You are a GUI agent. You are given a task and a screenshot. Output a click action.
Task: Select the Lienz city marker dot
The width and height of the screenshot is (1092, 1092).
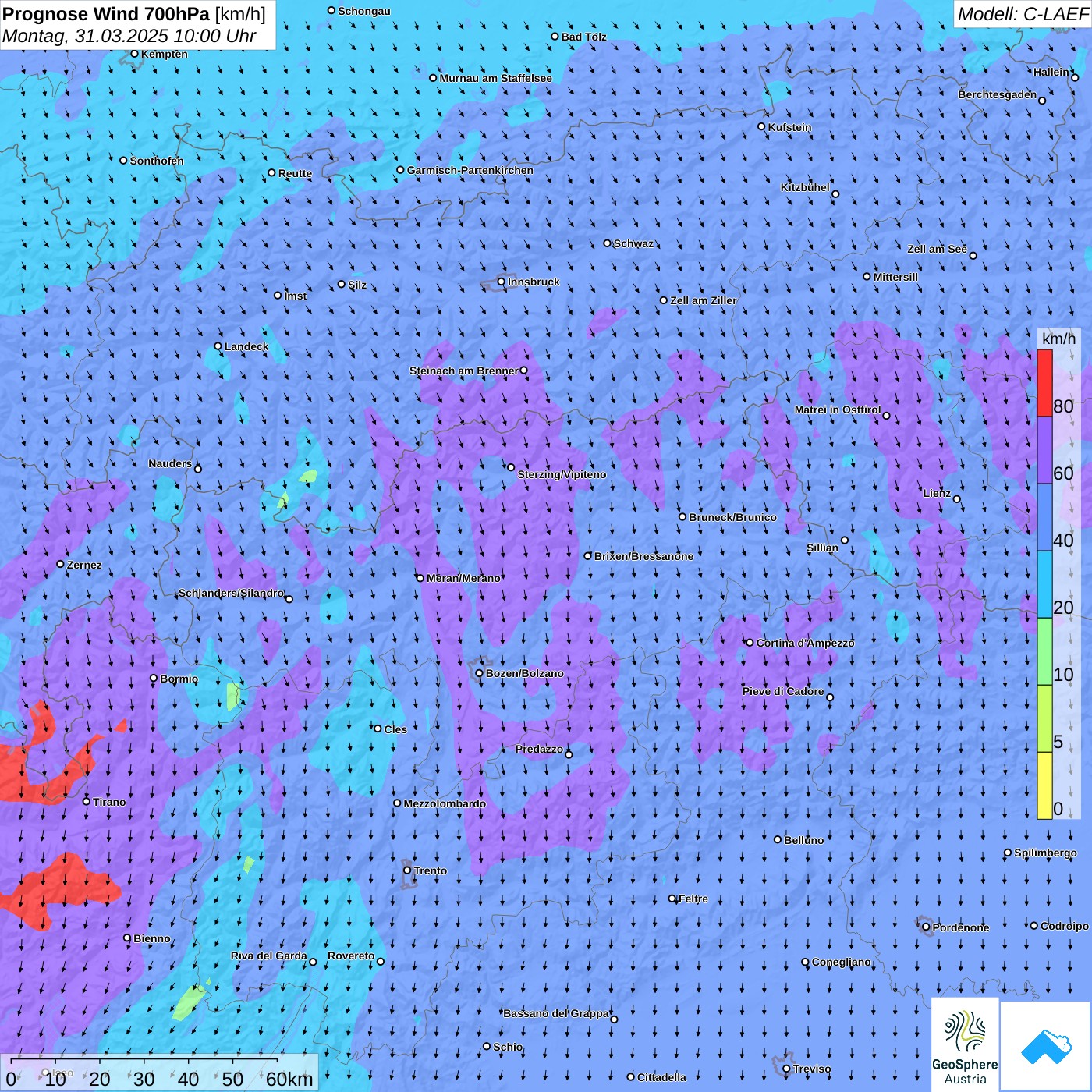(x=957, y=499)
